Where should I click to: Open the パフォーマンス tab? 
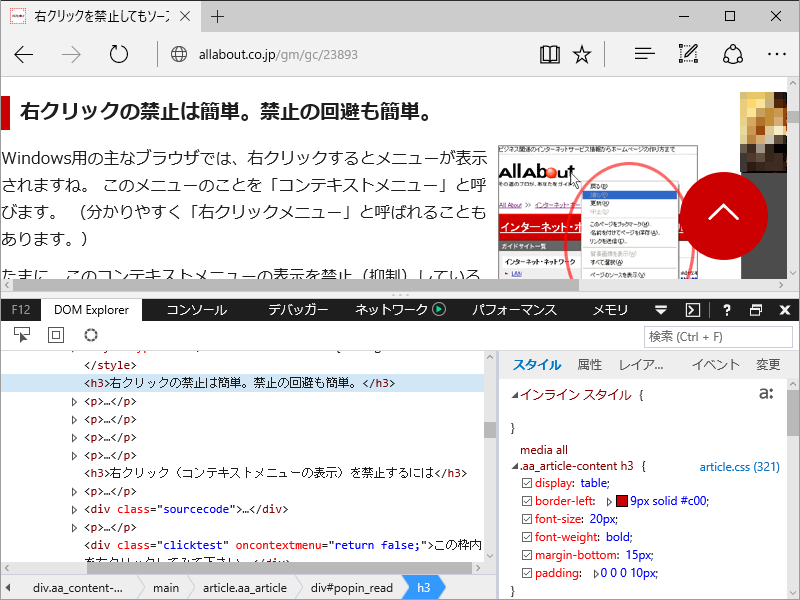tap(514, 310)
